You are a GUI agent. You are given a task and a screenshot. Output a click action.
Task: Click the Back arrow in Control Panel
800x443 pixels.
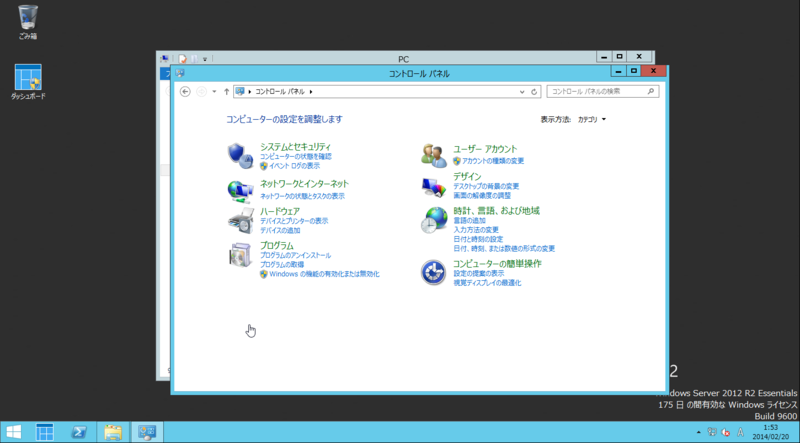[x=185, y=91]
